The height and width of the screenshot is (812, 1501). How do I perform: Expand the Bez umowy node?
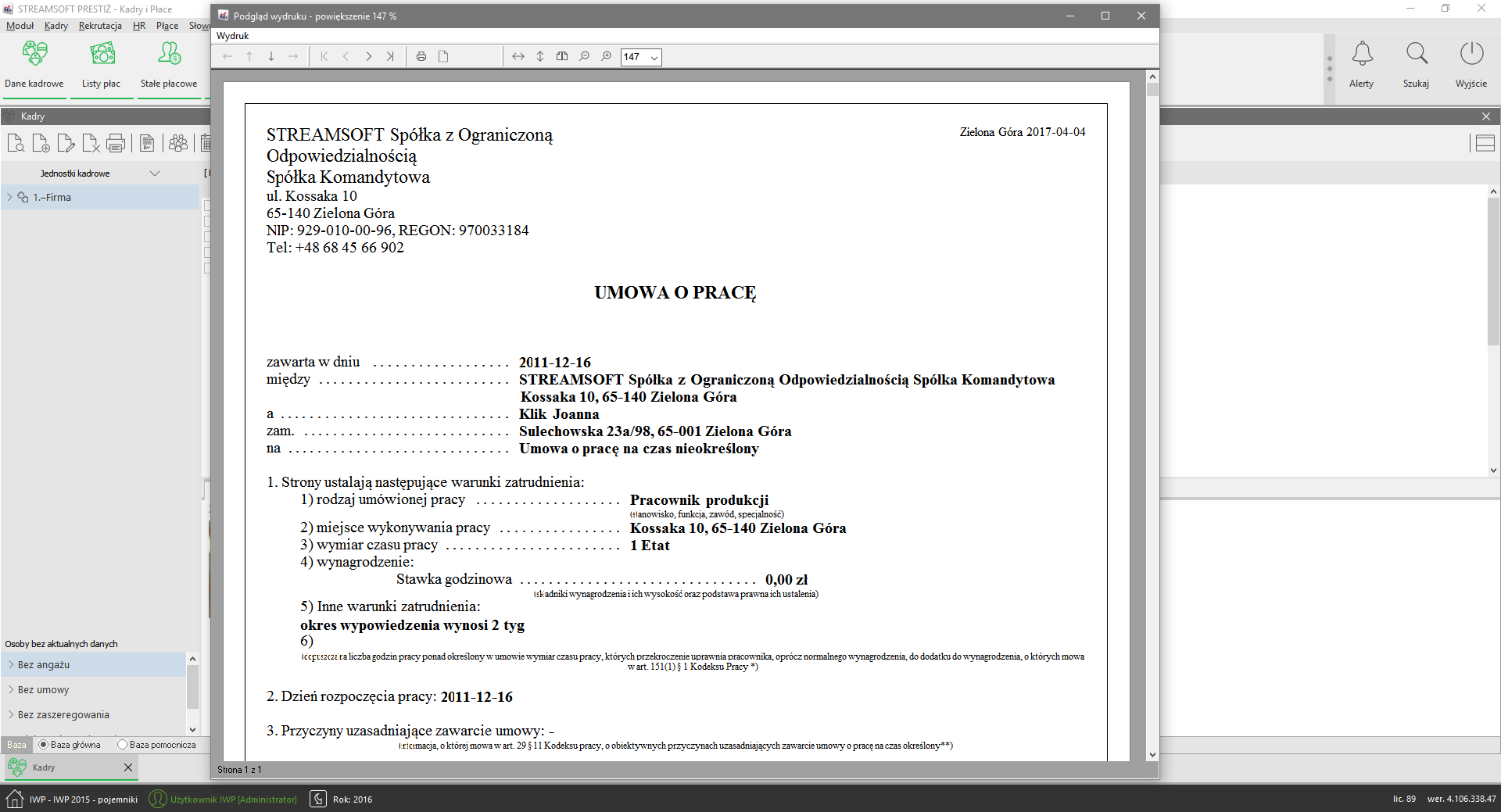pos(11,690)
